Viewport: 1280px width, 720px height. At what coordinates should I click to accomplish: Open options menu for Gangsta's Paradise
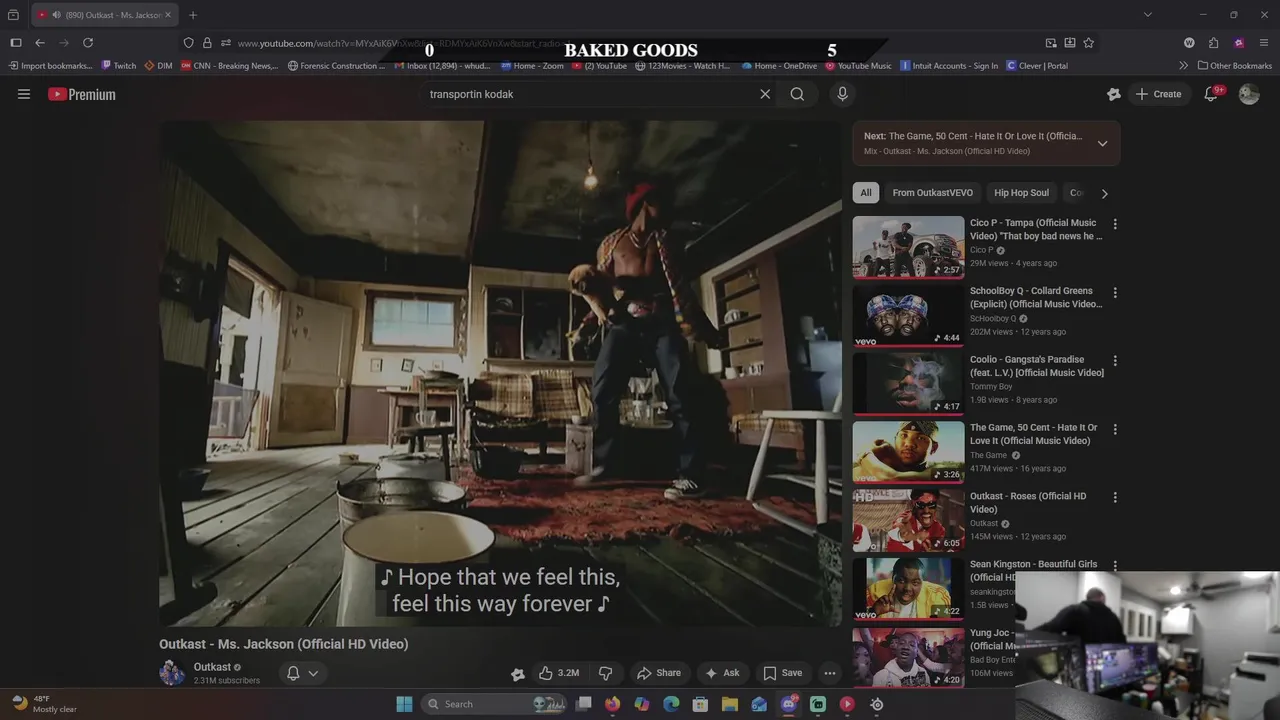click(x=1115, y=360)
